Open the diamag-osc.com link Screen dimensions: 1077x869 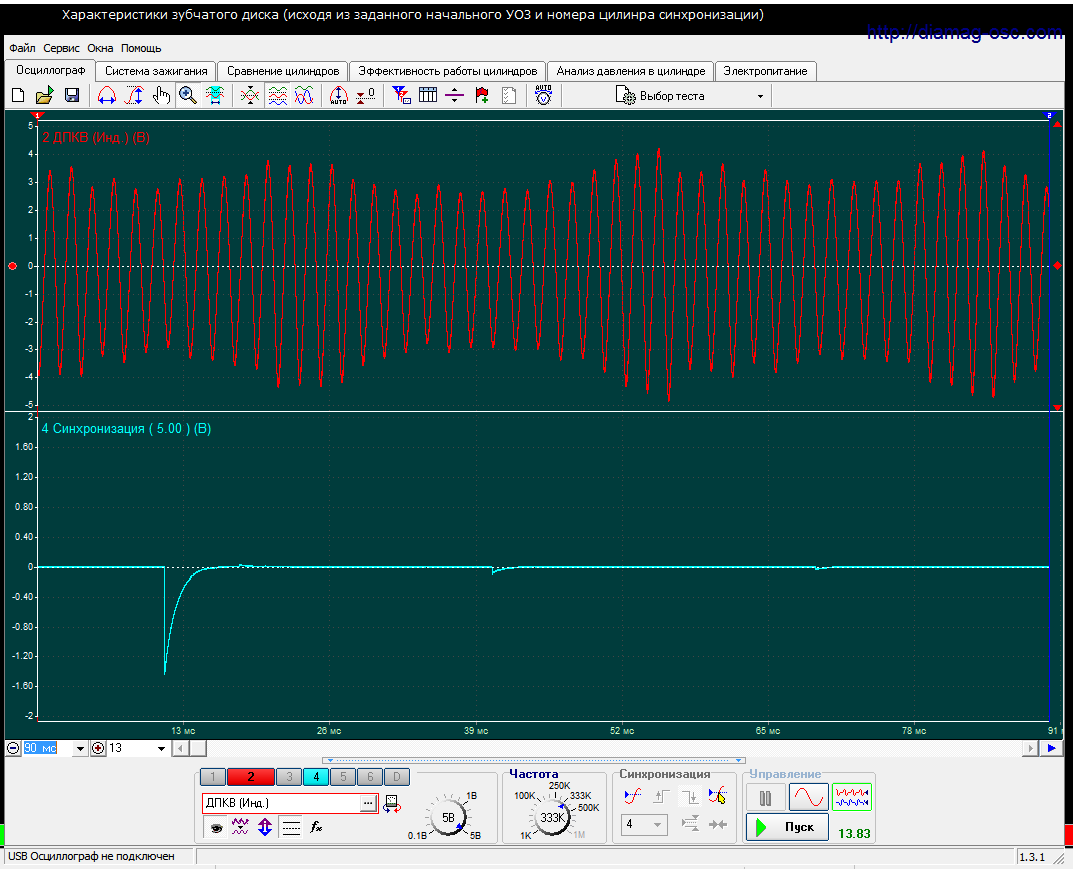(964, 32)
